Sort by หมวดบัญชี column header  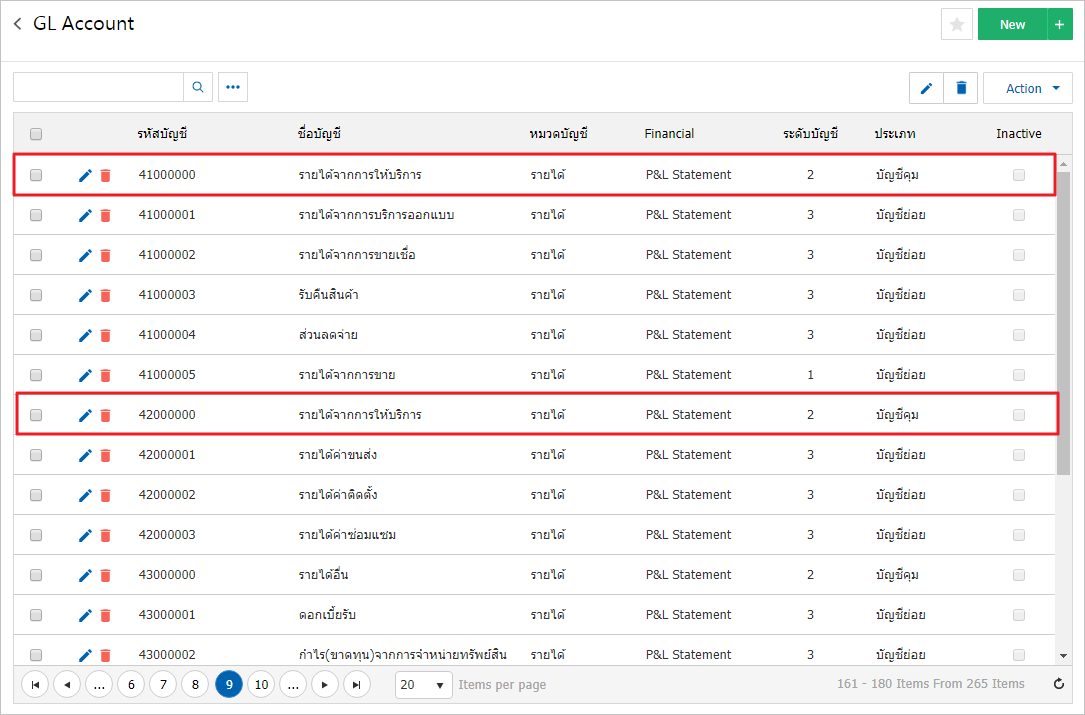coord(558,134)
